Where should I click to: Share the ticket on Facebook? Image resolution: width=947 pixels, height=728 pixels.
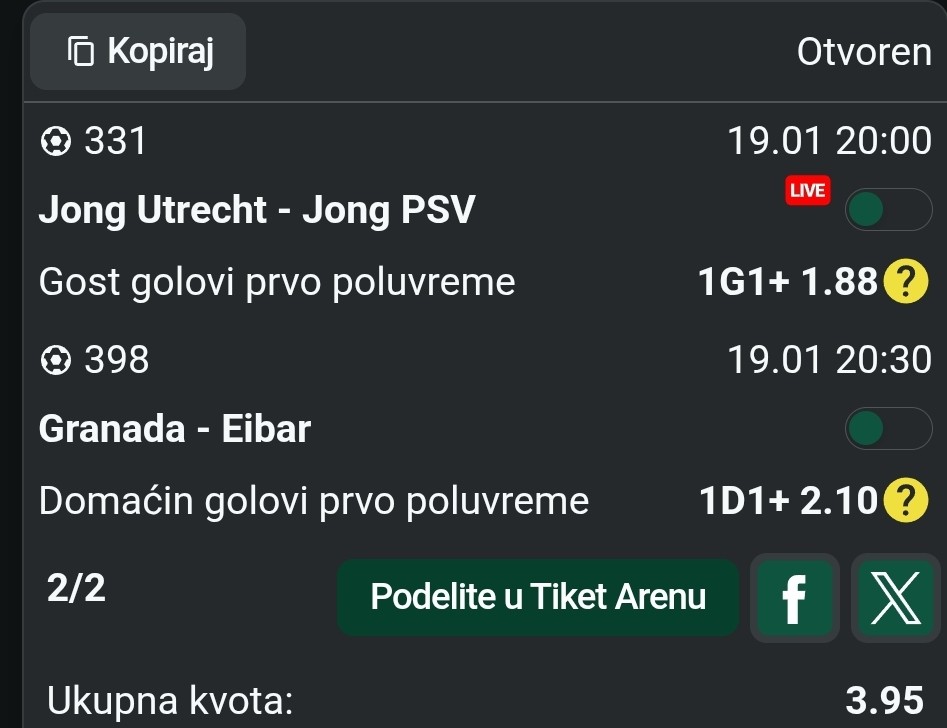pos(794,598)
